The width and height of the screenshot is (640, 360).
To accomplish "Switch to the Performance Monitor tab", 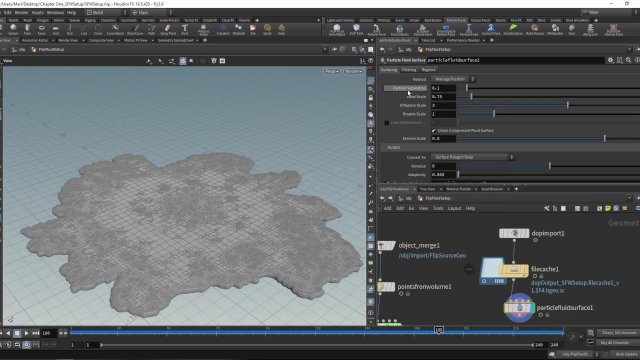I will (463, 40).
